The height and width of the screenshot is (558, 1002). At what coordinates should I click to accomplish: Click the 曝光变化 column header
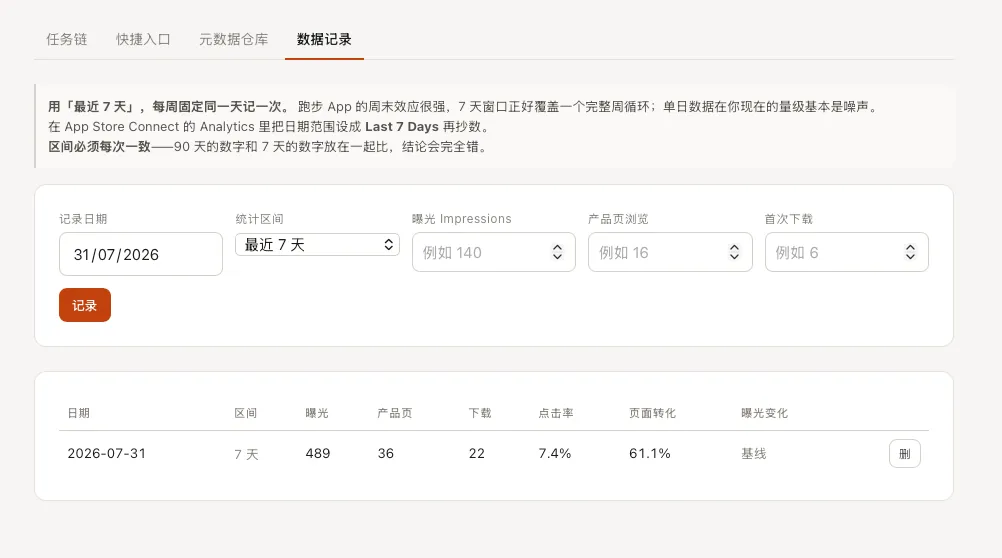coord(764,414)
